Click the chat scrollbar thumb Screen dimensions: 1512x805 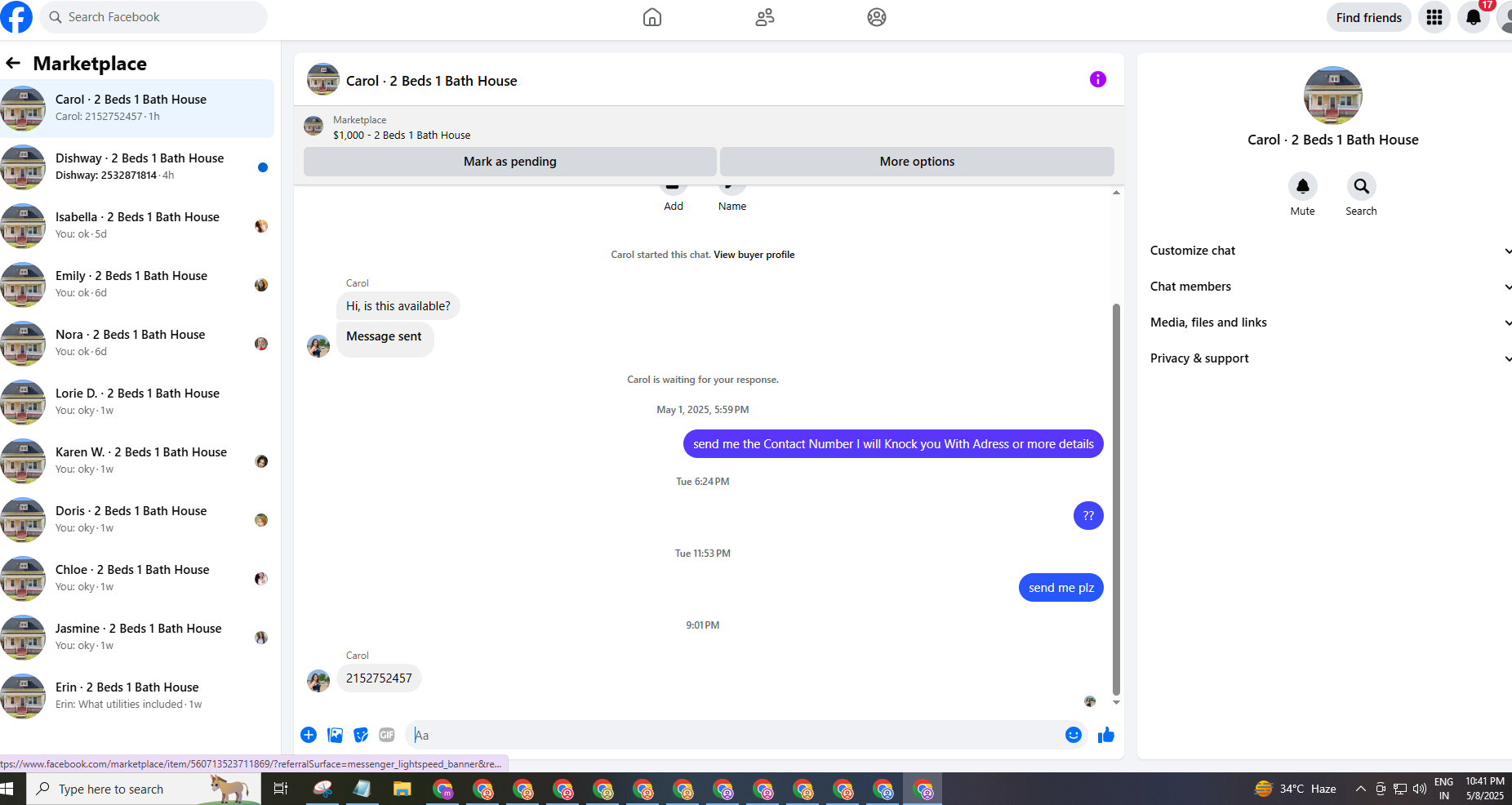coord(1116,499)
